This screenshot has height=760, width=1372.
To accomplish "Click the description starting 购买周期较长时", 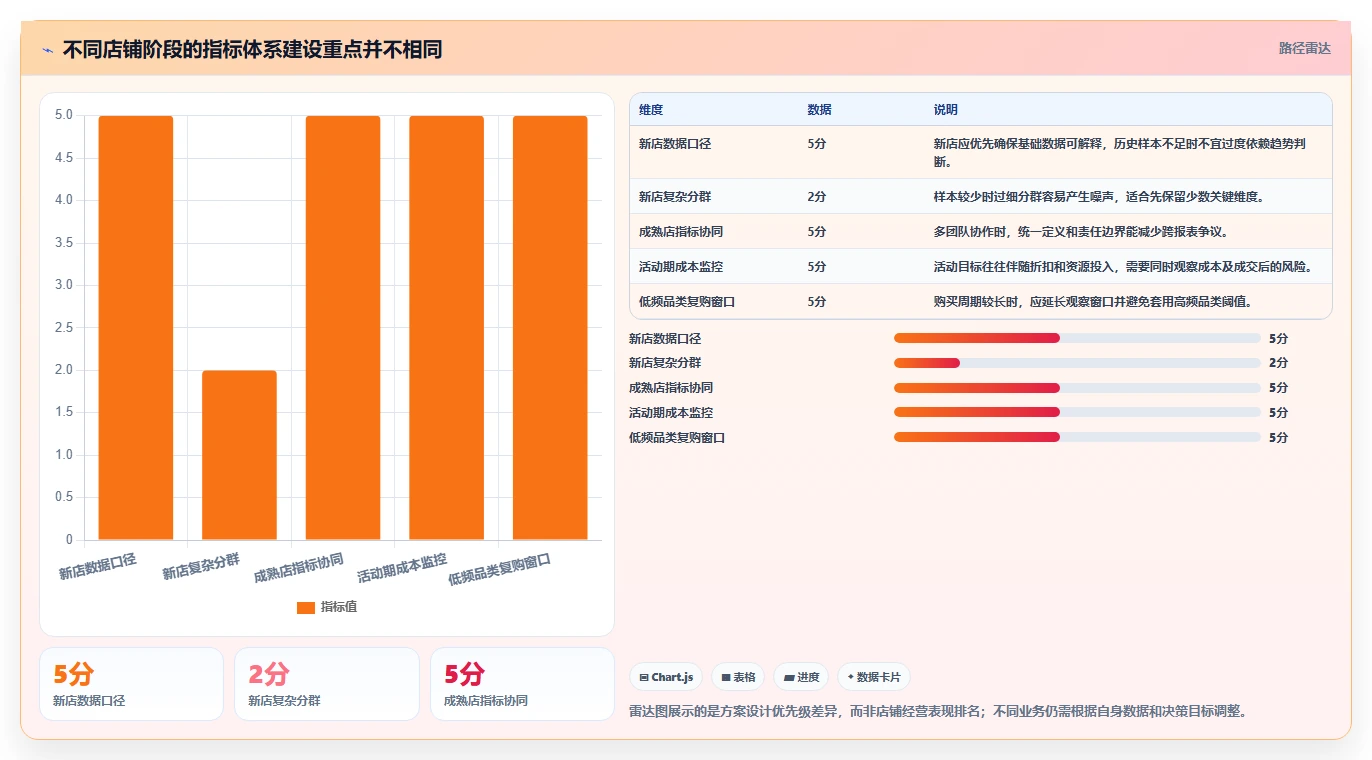I will 1093,302.
